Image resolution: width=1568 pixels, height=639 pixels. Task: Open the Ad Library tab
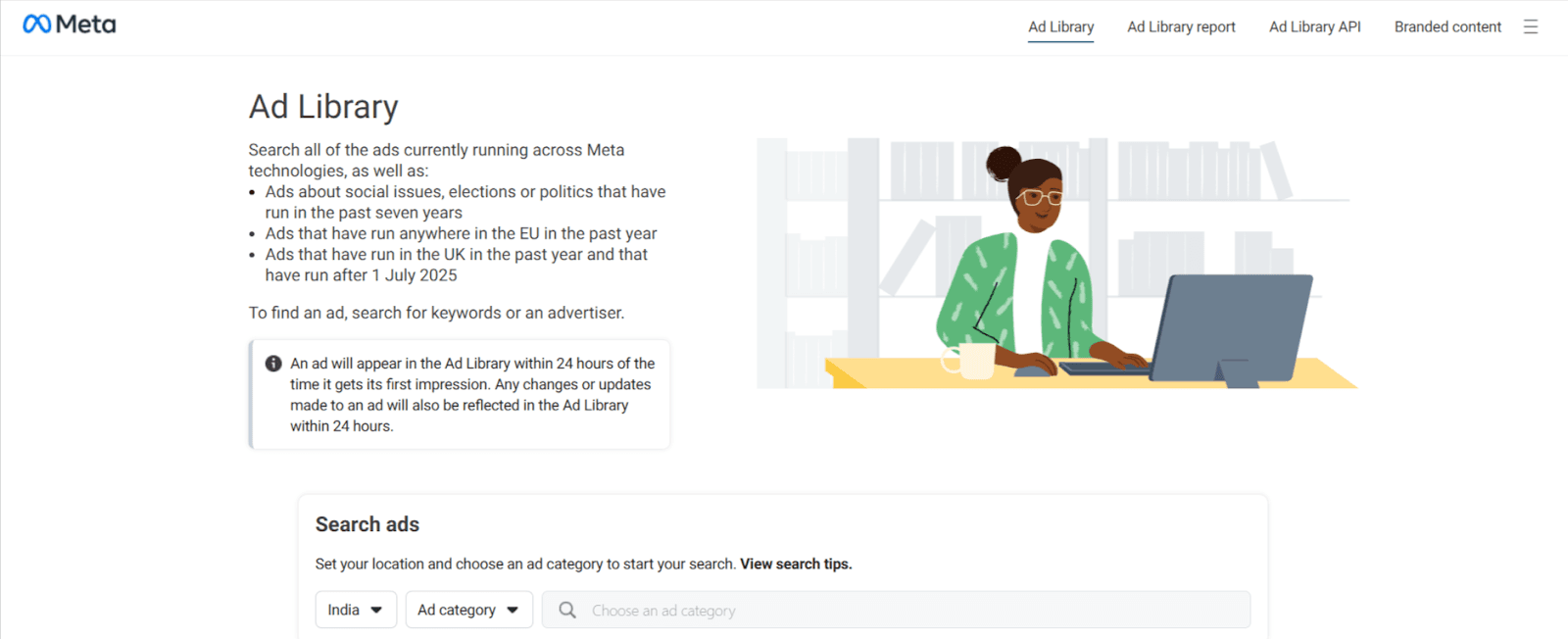[1060, 26]
